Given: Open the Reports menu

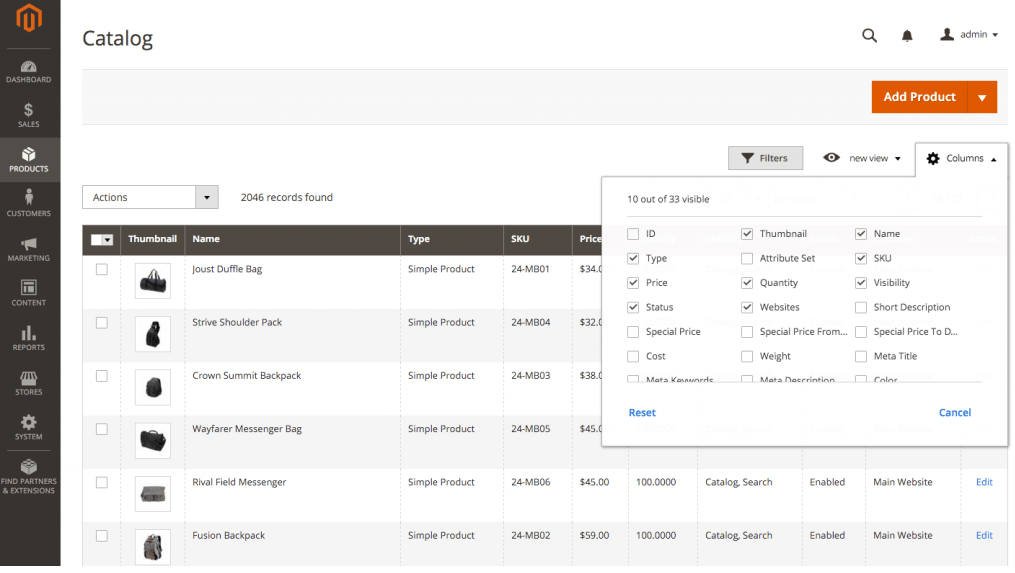Looking at the screenshot, I should pyautogui.click(x=28, y=338).
